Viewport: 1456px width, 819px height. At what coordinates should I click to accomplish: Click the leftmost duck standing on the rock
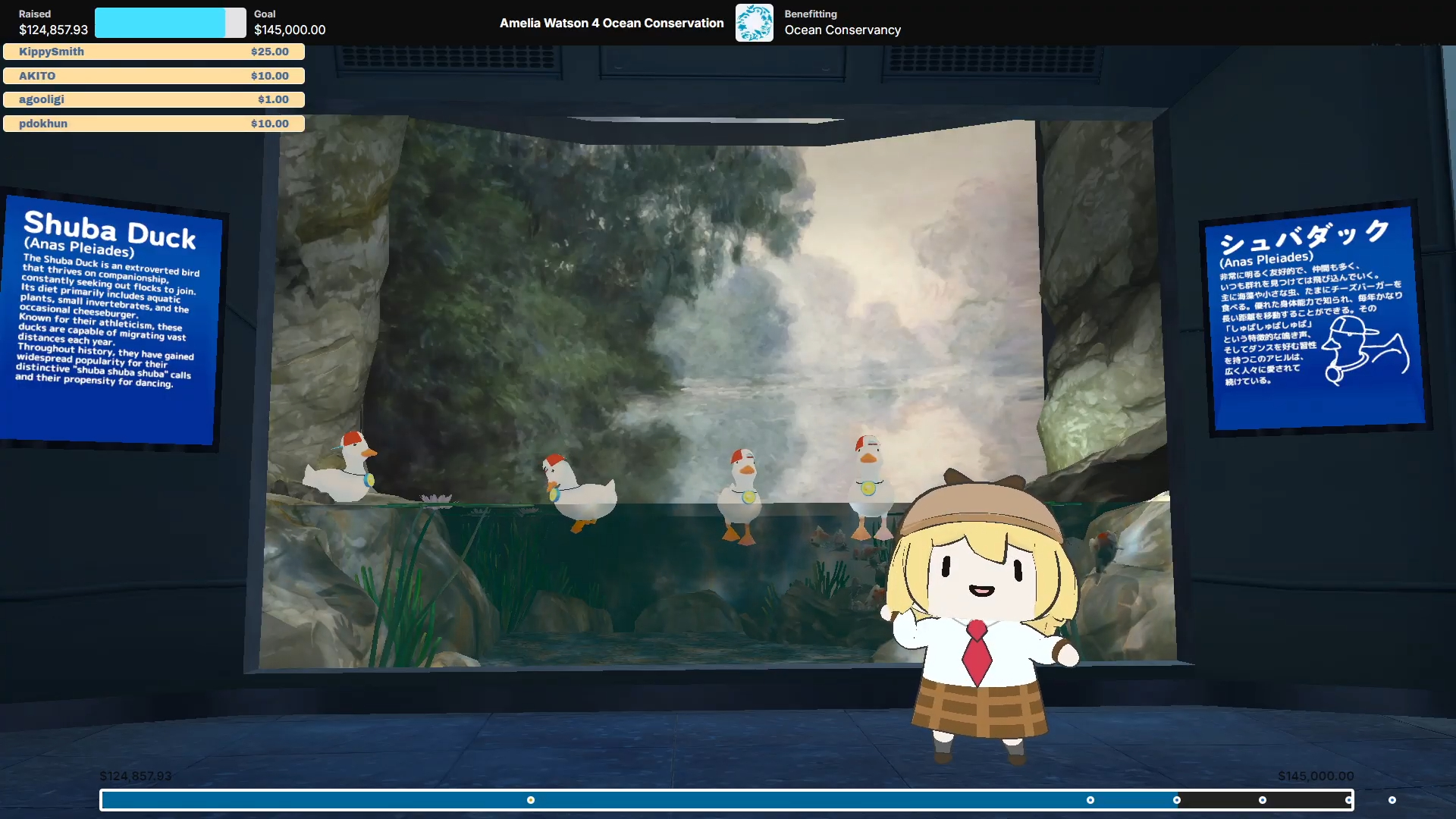pos(340,468)
